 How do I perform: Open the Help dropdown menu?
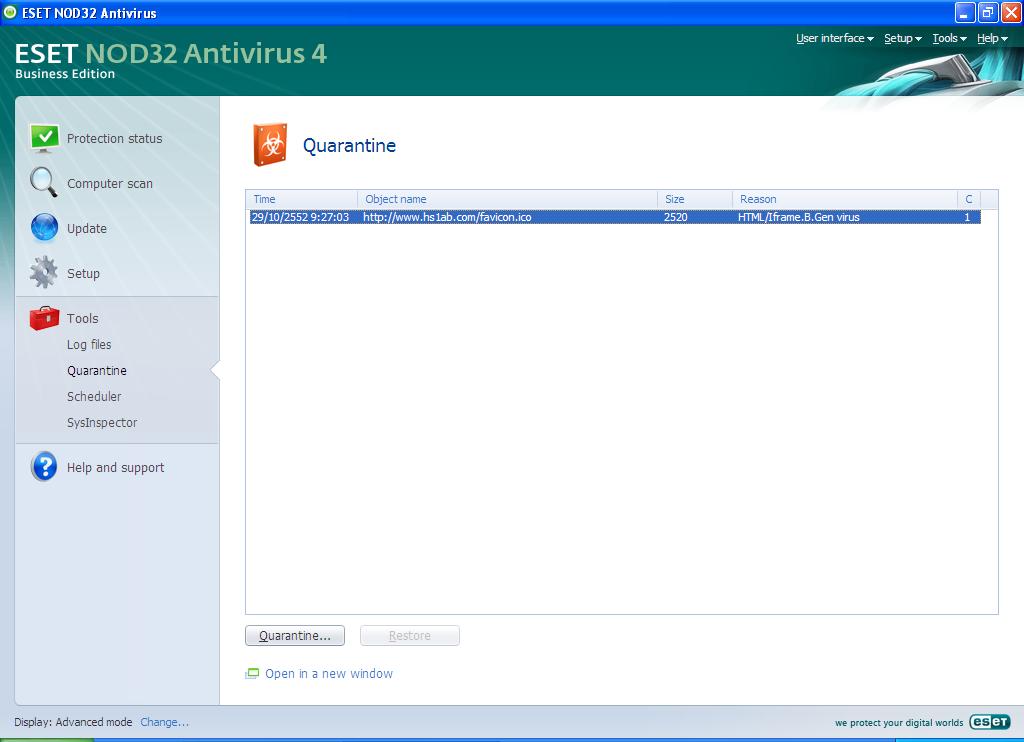991,38
